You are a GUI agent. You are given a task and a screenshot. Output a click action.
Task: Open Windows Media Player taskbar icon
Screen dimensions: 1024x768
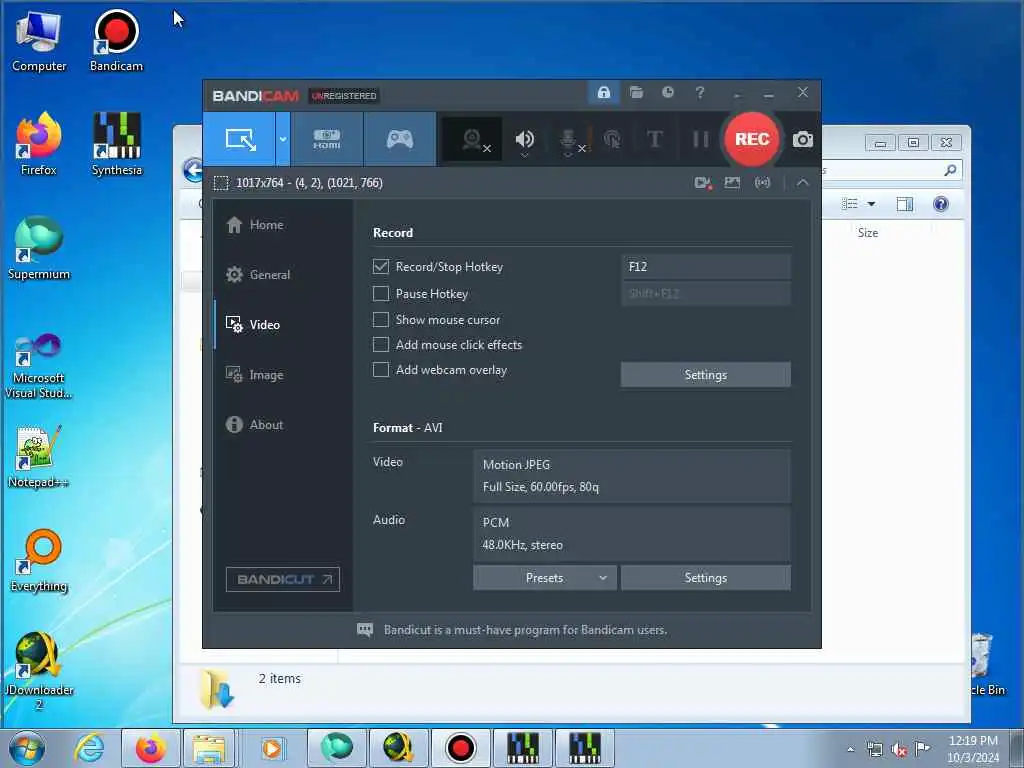[271, 748]
